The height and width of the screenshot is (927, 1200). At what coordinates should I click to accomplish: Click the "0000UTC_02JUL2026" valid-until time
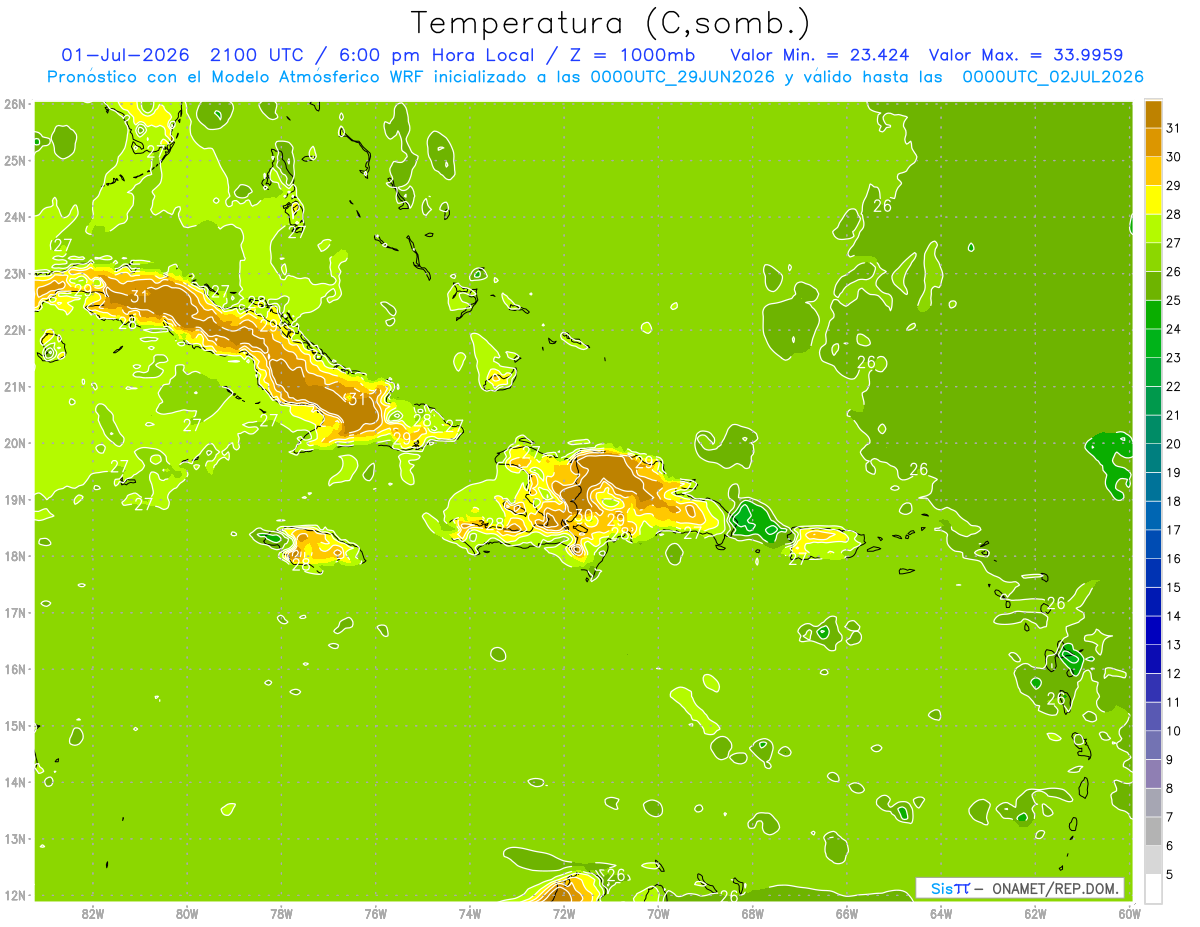[x=1053, y=77]
